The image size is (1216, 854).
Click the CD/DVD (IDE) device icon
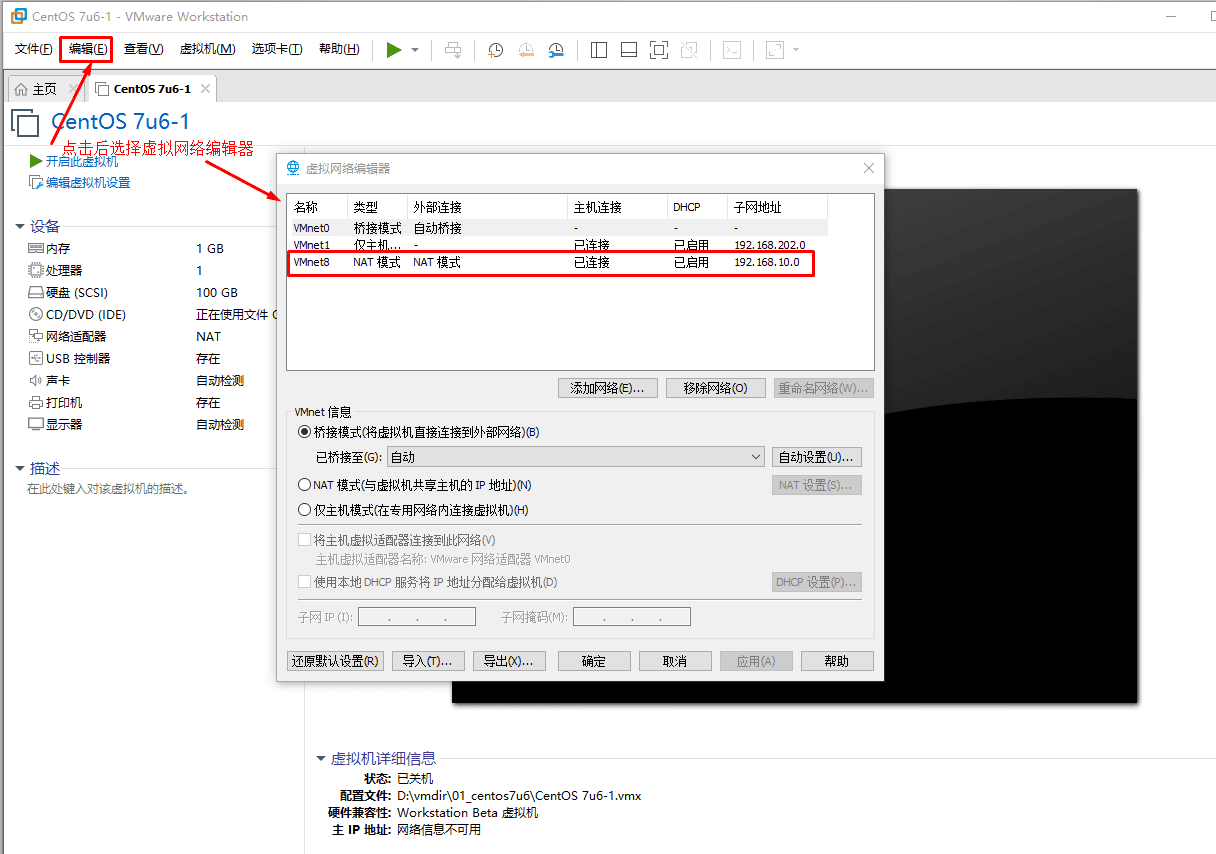[36, 314]
